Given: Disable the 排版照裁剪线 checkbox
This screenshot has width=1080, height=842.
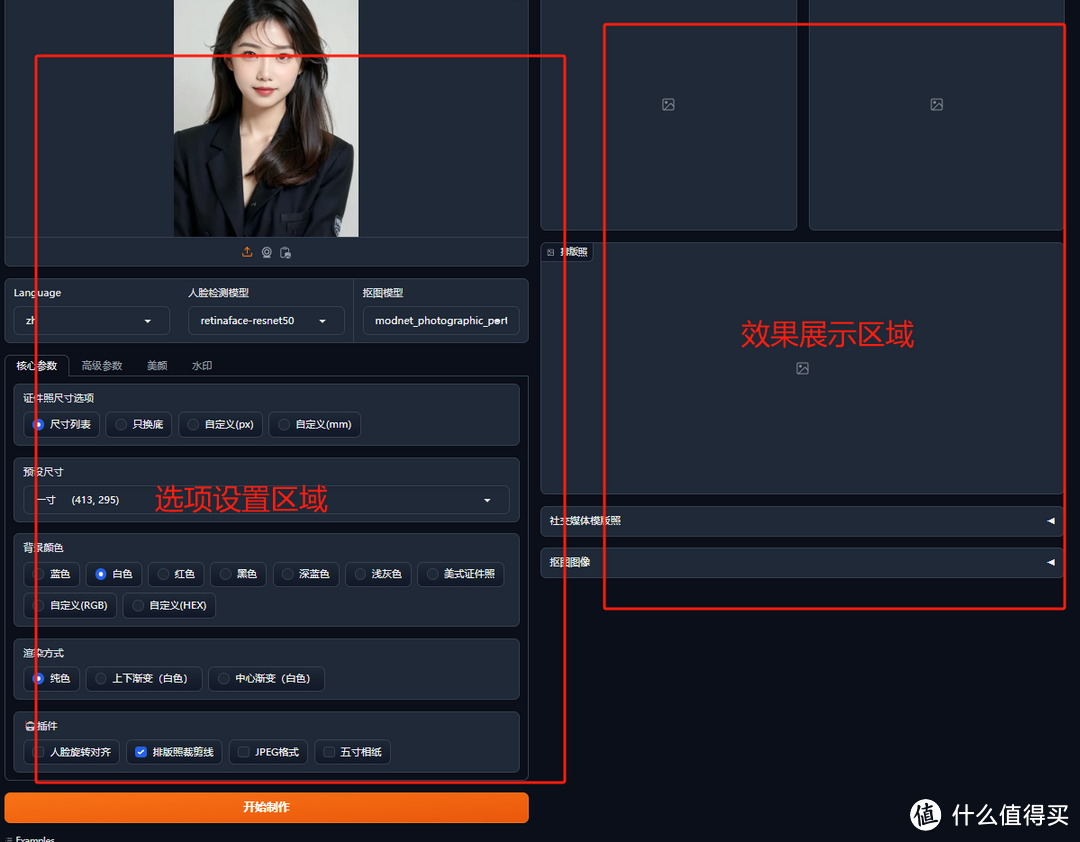Looking at the screenshot, I should [140, 751].
